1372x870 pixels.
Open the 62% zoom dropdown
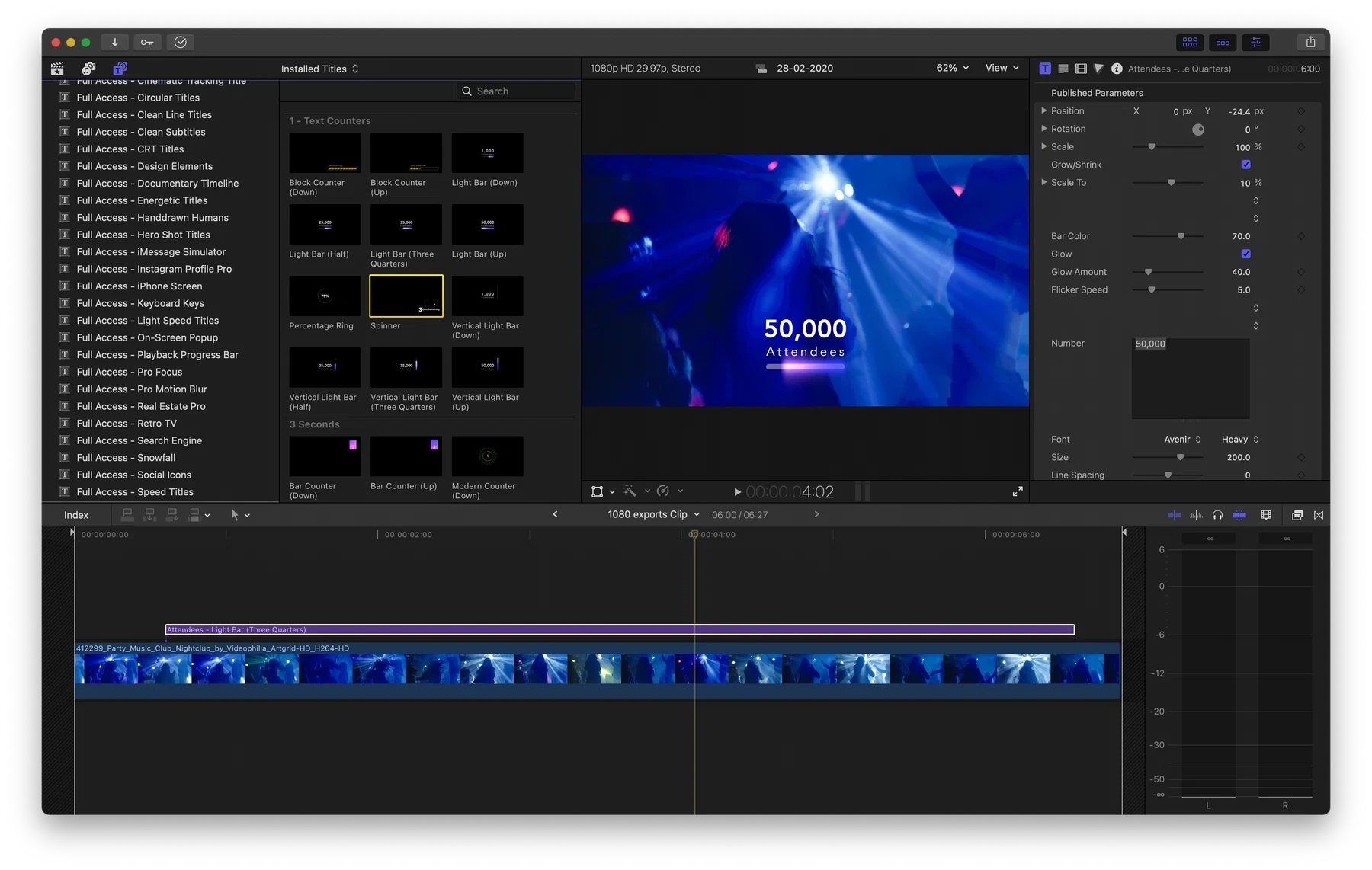(952, 68)
